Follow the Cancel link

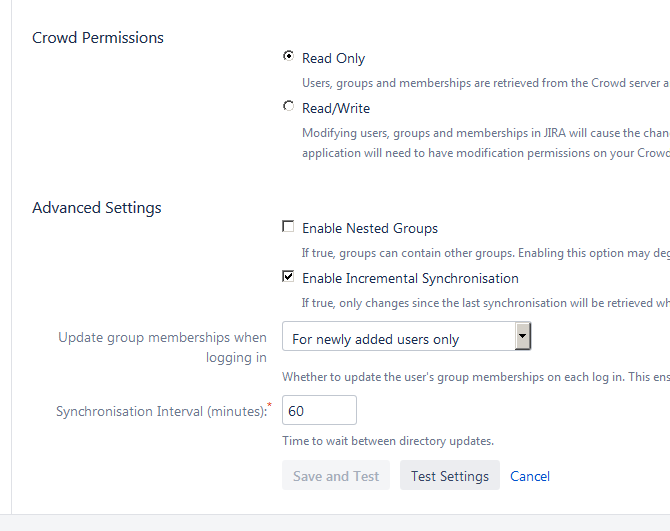pos(530,476)
